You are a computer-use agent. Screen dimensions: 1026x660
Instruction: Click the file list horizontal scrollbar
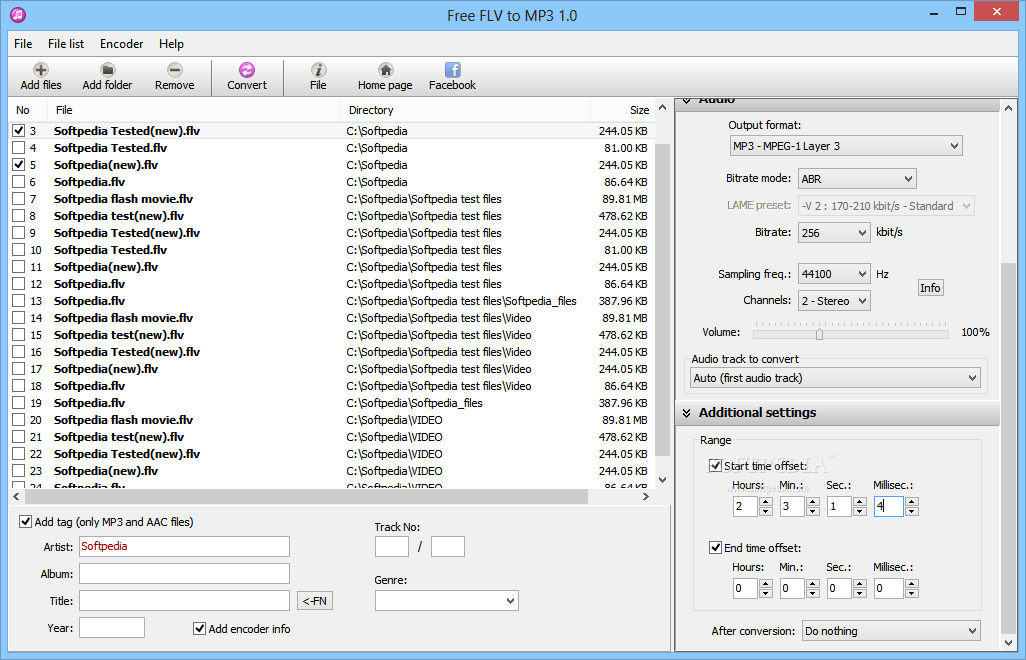point(304,496)
